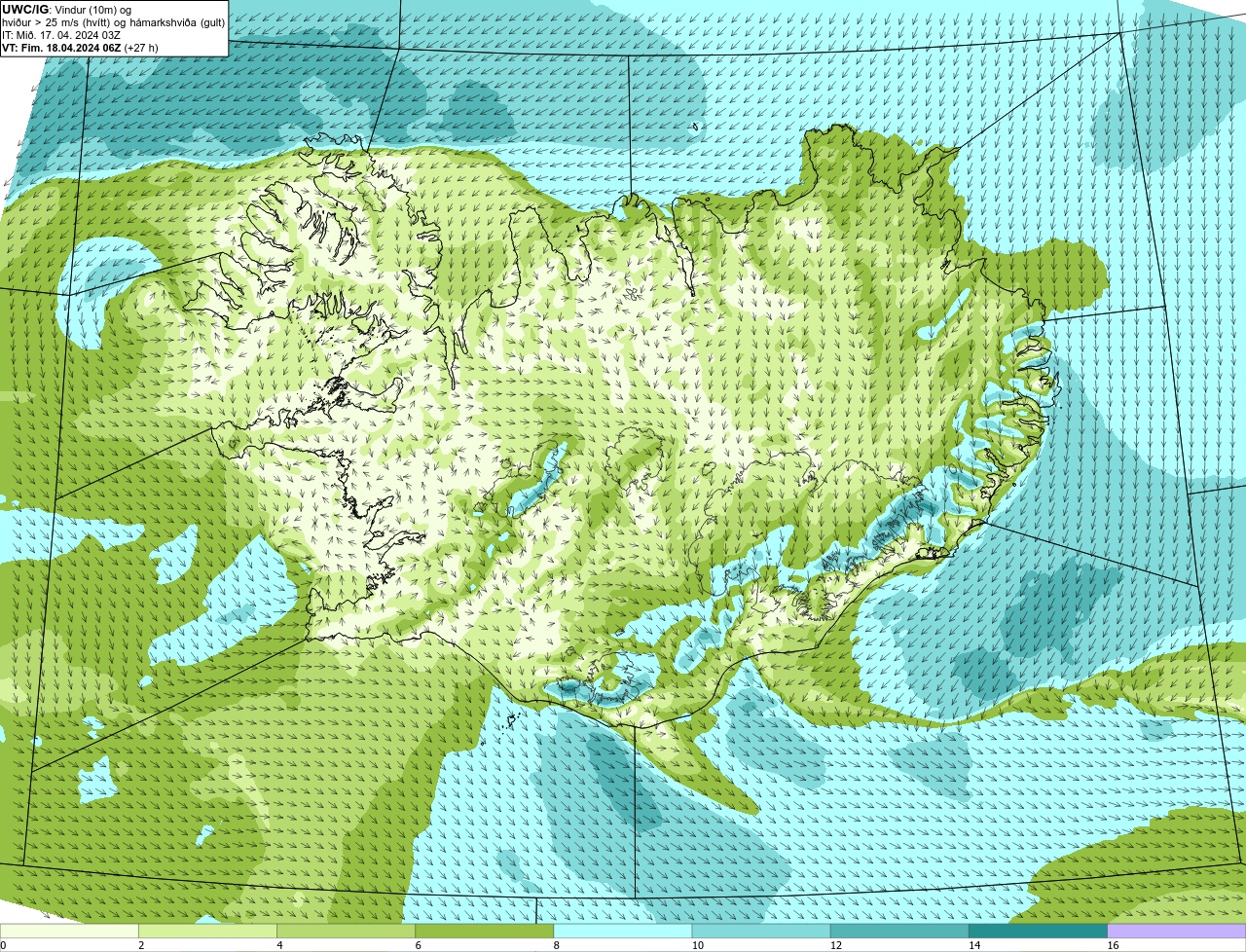Click the 10–12 m/s light teal legend swatch
Viewport: 1246px width, 952px height.
[x=761, y=932]
